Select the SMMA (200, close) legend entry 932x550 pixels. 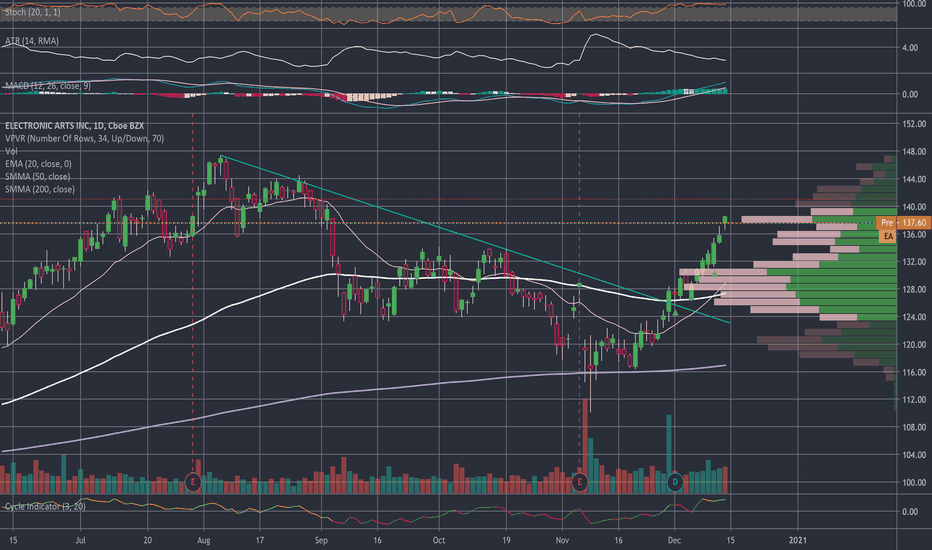point(40,189)
